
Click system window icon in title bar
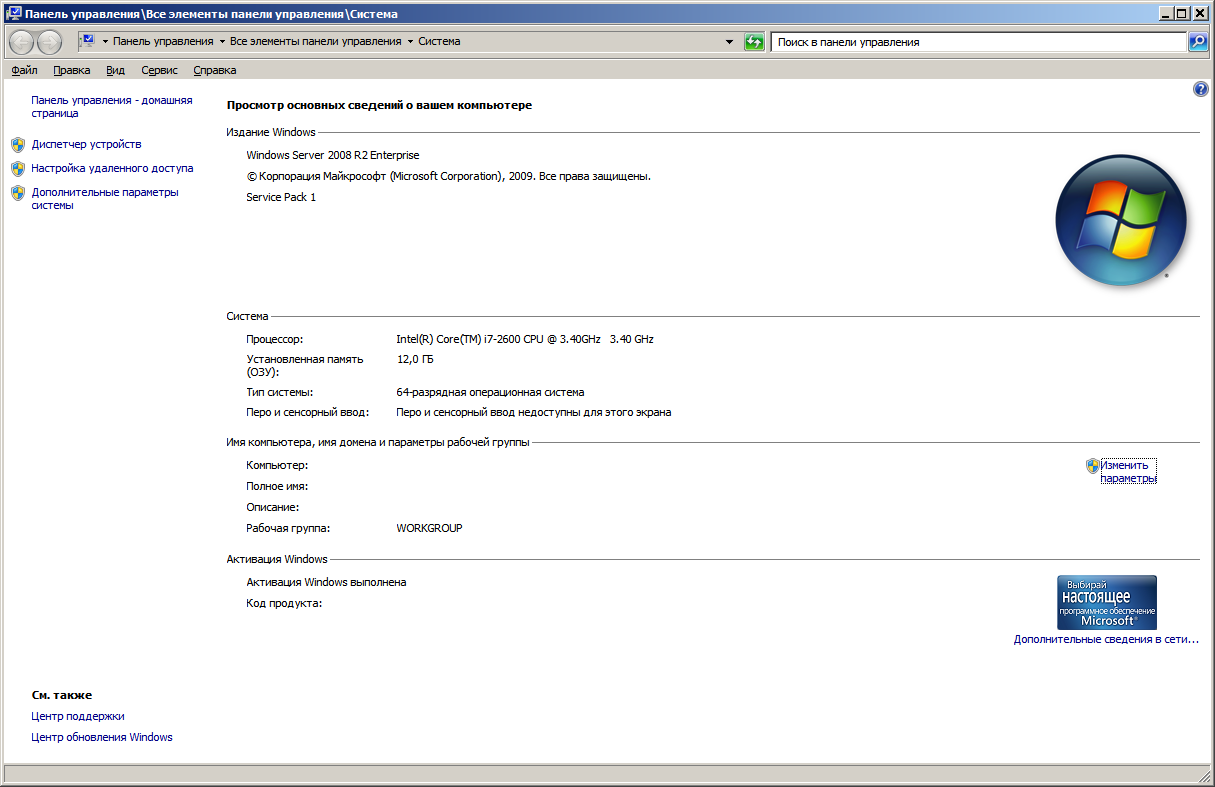click(12, 13)
